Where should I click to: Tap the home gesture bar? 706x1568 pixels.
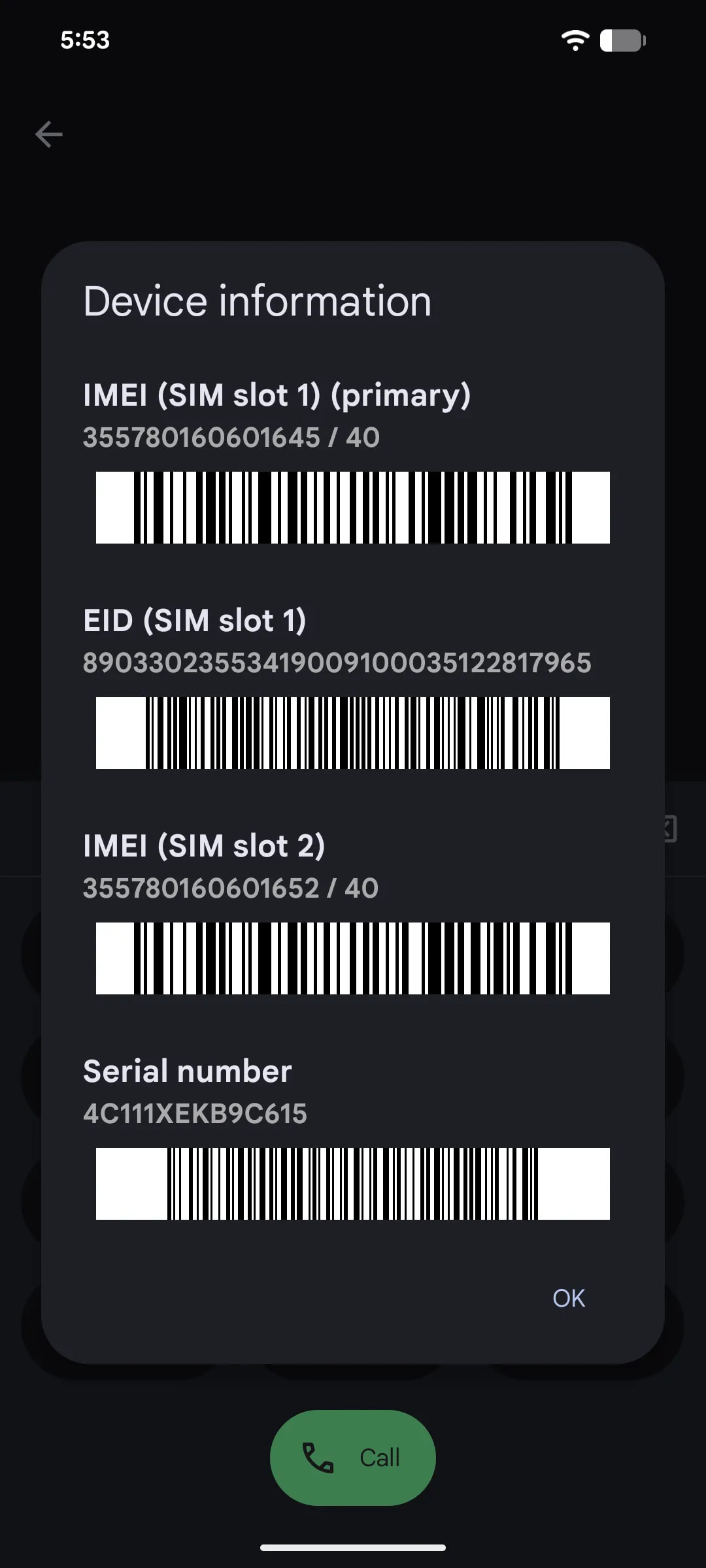click(353, 1548)
